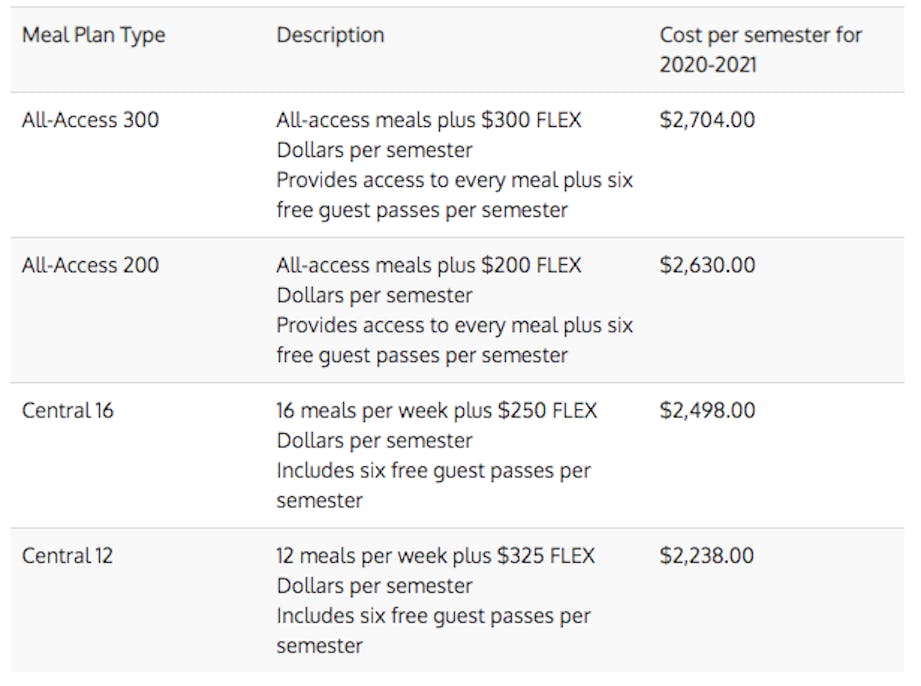Click the $2,498.00 cost value
This screenshot has width=921, height=686.
(x=707, y=410)
